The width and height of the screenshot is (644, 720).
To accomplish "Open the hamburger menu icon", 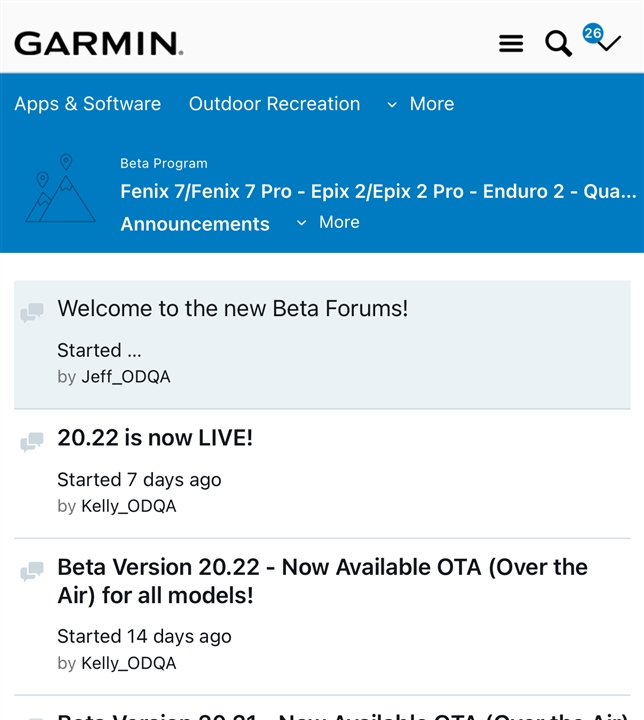I will coord(511,44).
